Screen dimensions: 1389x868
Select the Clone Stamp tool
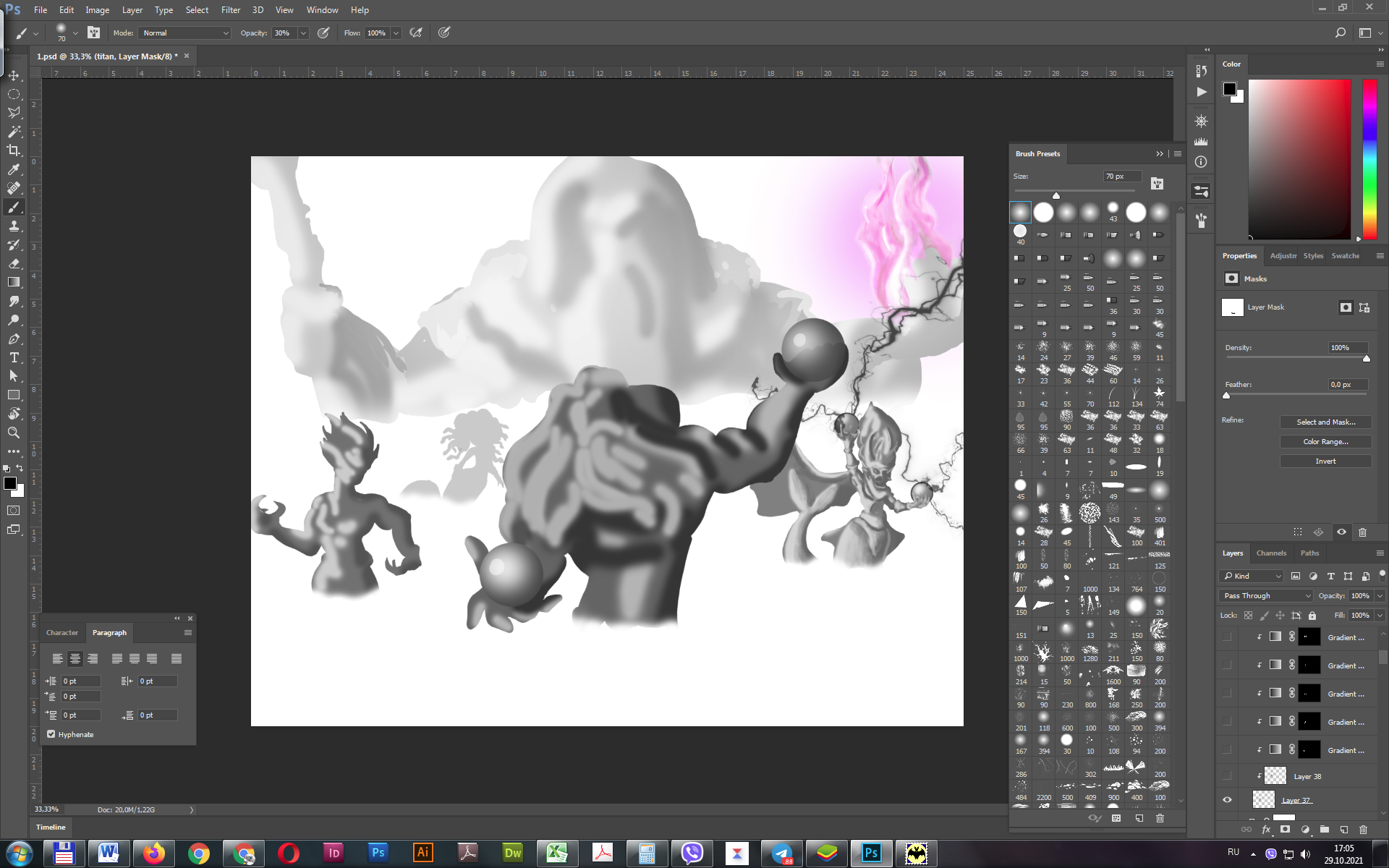[14, 226]
